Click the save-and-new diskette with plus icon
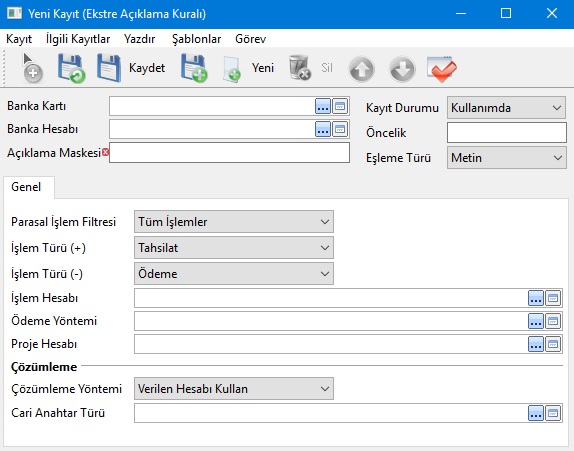The height and width of the screenshot is (451, 574). coord(194,68)
